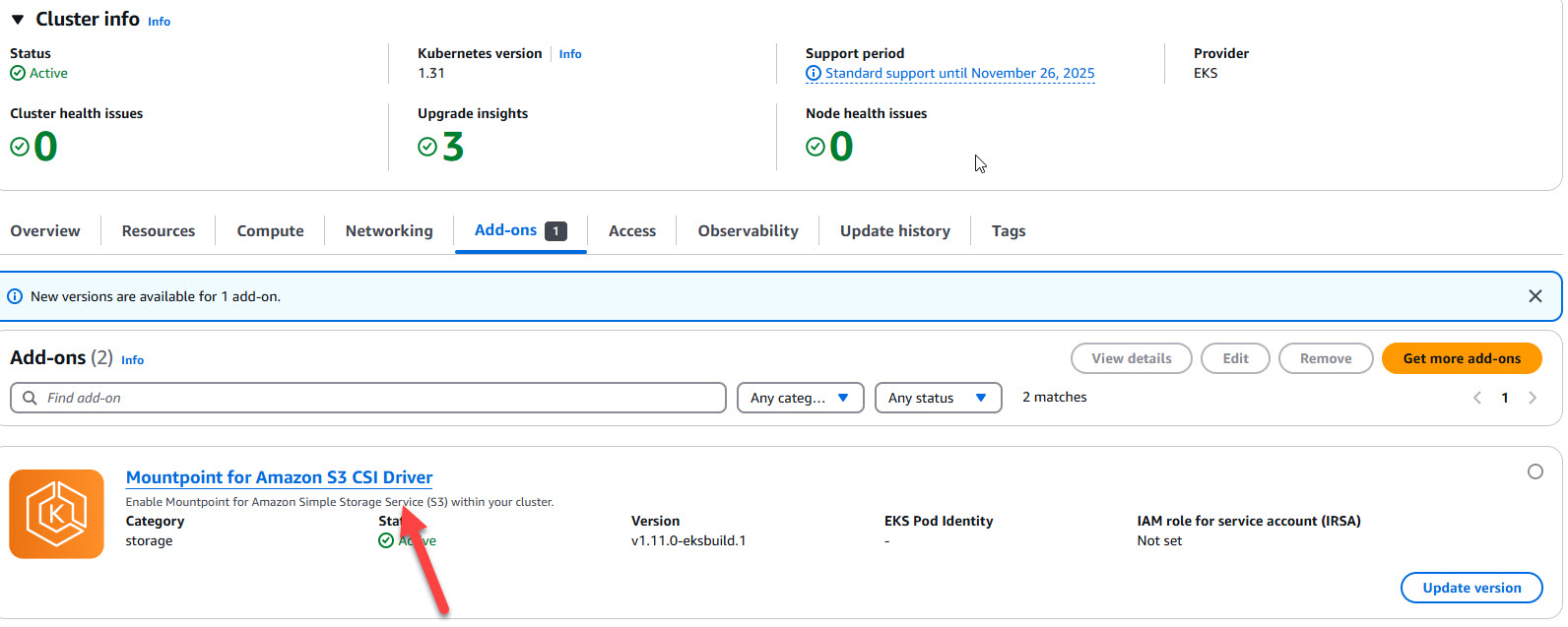
Task: Switch to the Networking tab
Action: tap(389, 230)
